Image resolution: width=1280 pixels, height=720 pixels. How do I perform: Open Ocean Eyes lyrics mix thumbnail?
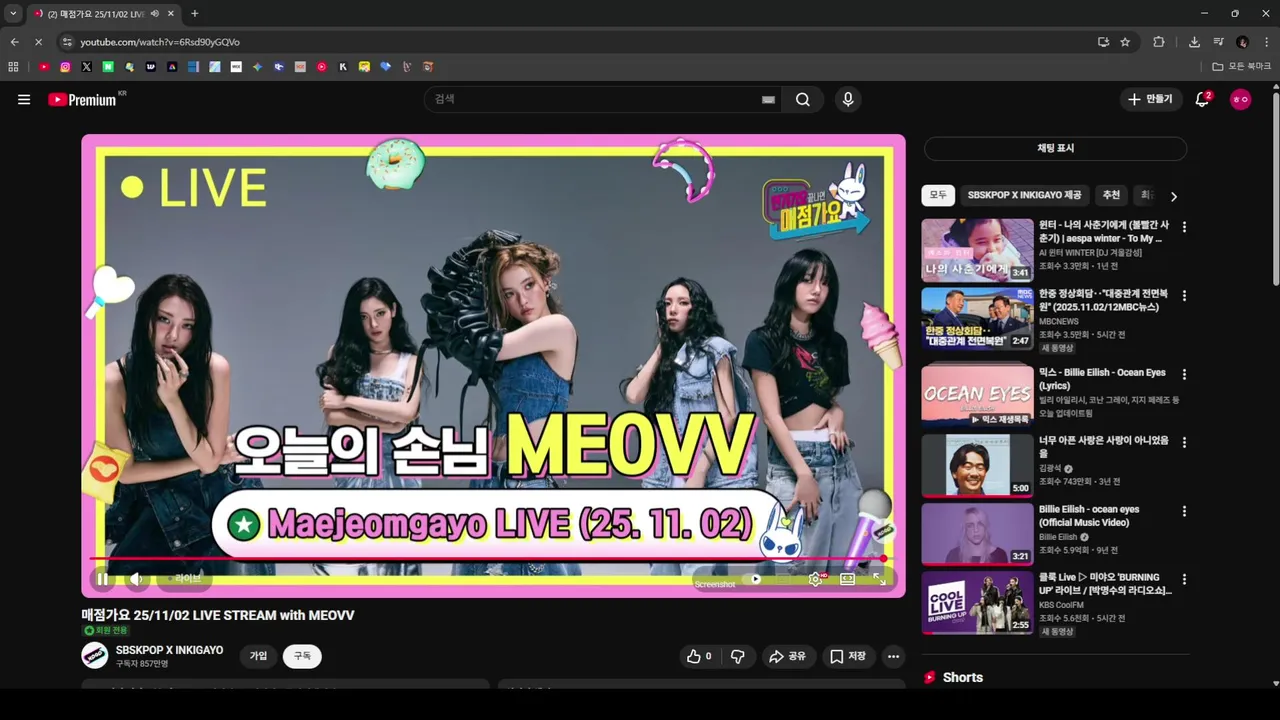[x=977, y=396]
